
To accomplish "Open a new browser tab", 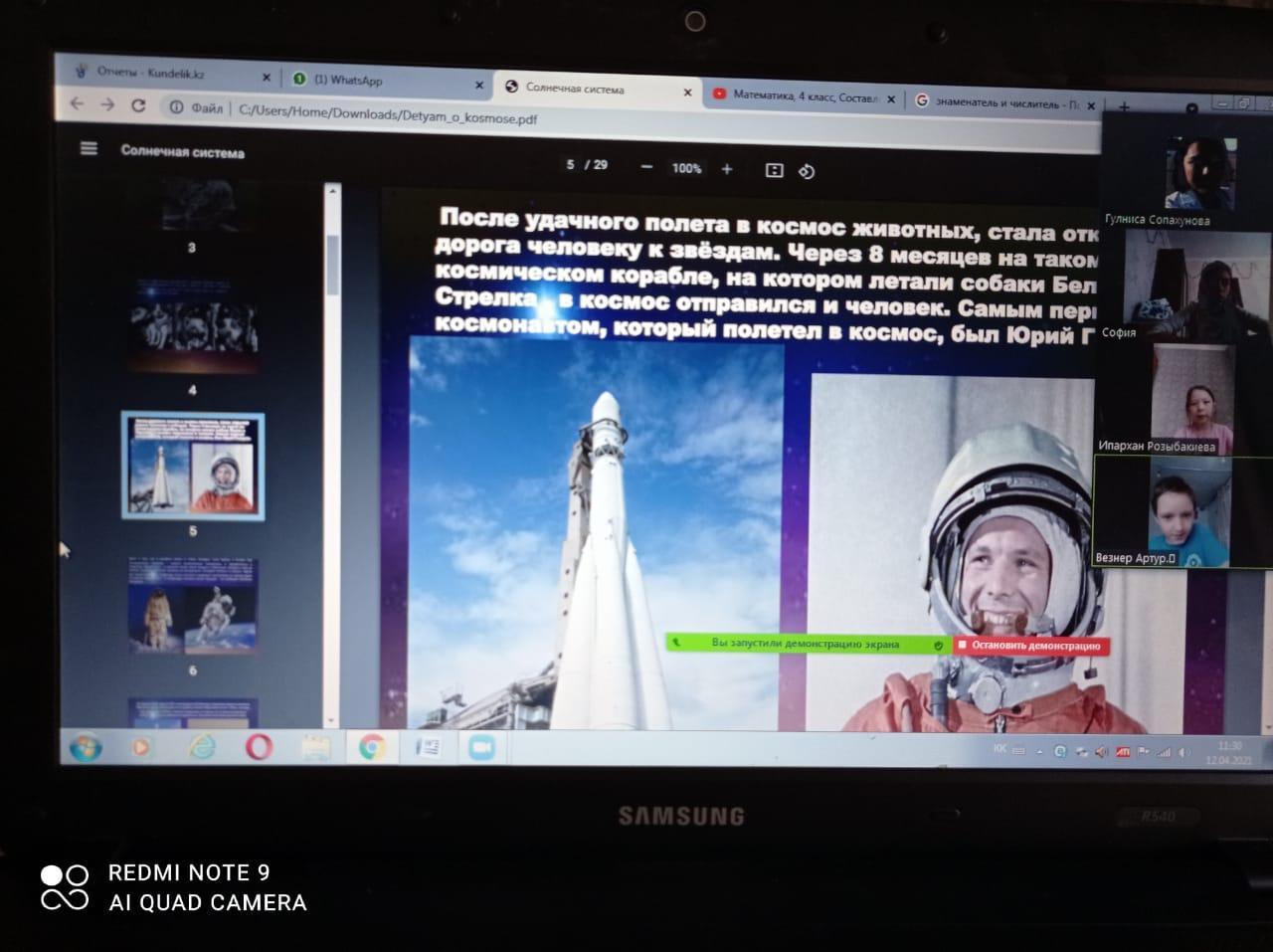I will click(1124, 105).
